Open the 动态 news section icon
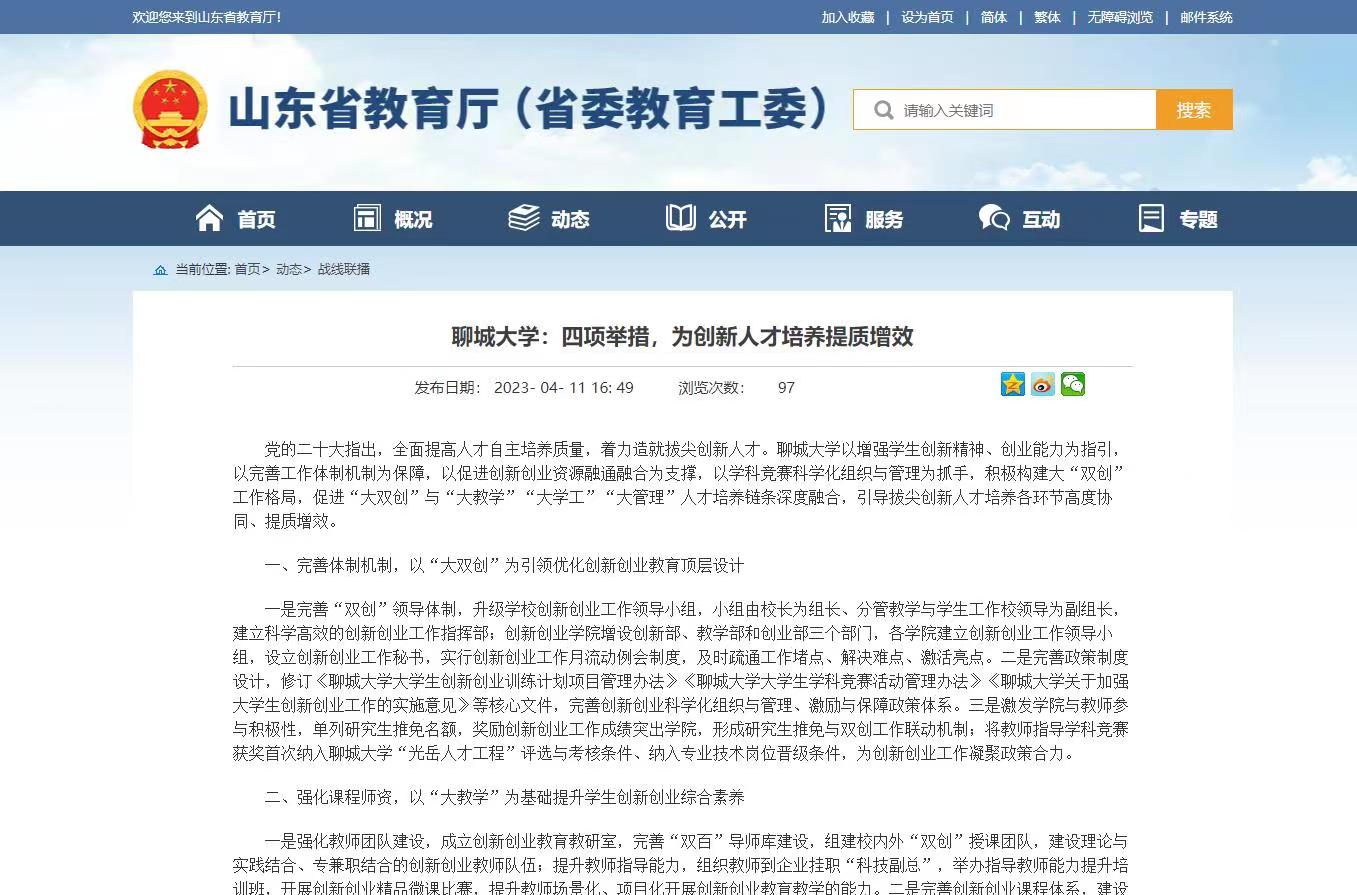This screenshot has width=1357, height=895. click(523, 216)
